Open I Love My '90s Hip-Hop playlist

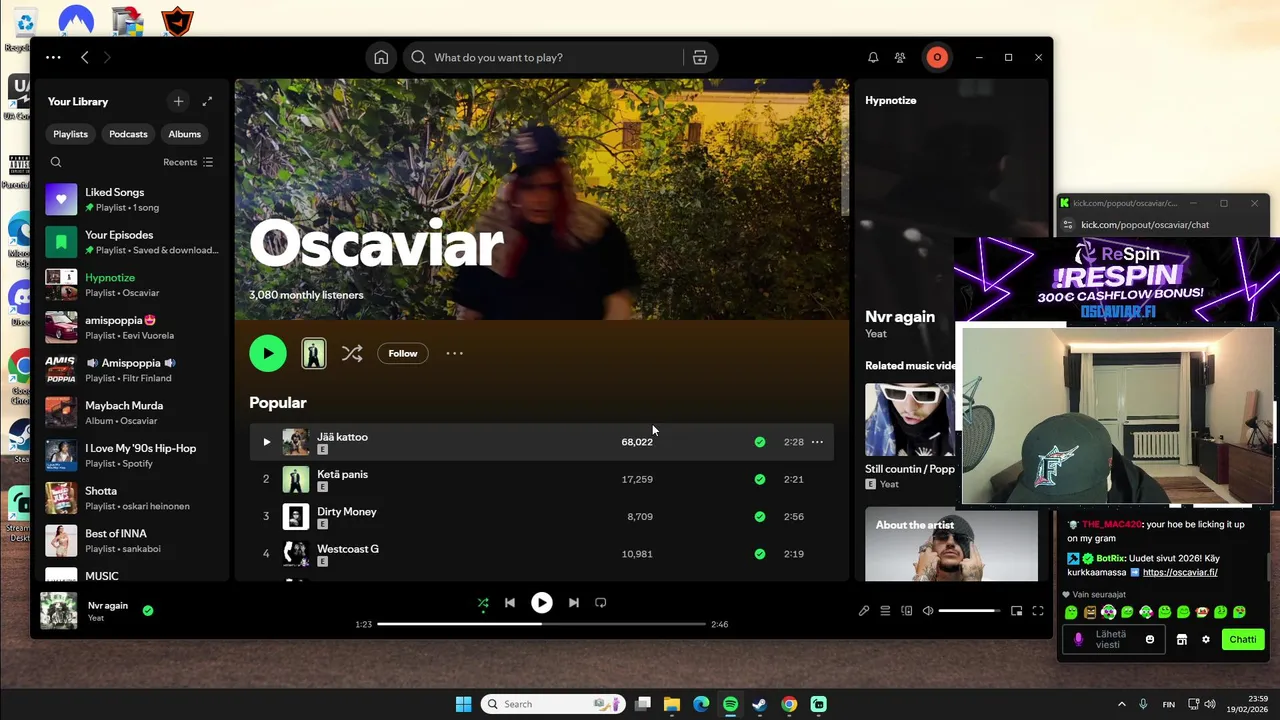click(x=132, y=455)
